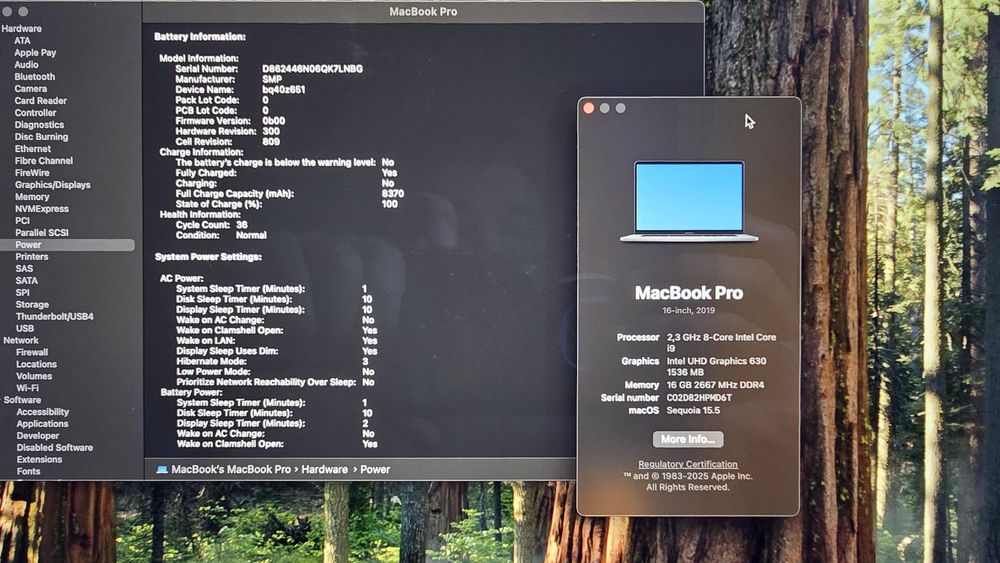Screen dimensions: 1000x563
Task: Collapse the Hardware category header
Action: (22, 29)
